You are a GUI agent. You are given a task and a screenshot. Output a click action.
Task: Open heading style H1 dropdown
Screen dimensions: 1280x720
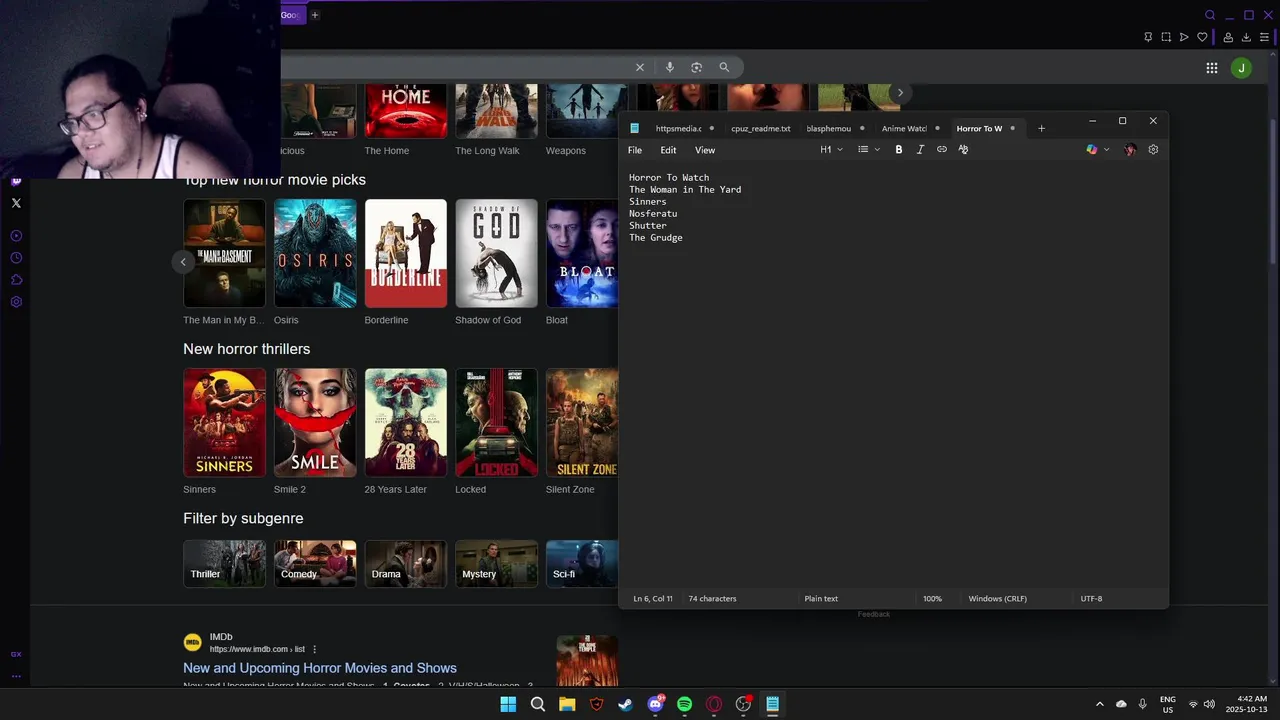pyautogui.click(x=831, y=150)
